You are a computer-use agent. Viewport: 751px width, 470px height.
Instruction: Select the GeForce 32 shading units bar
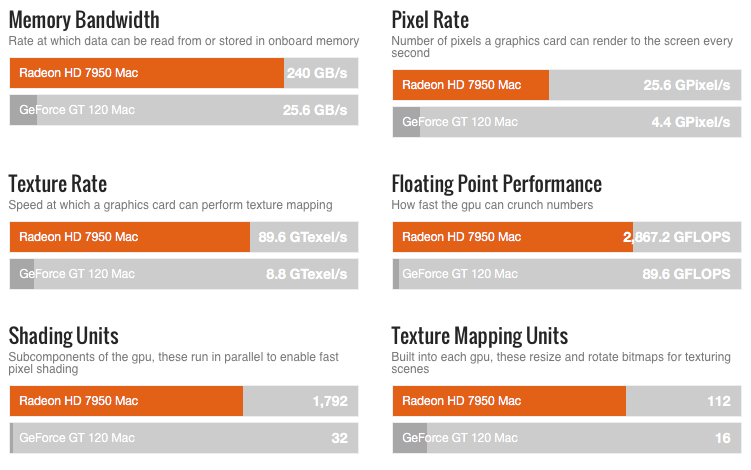pos(184,437)
